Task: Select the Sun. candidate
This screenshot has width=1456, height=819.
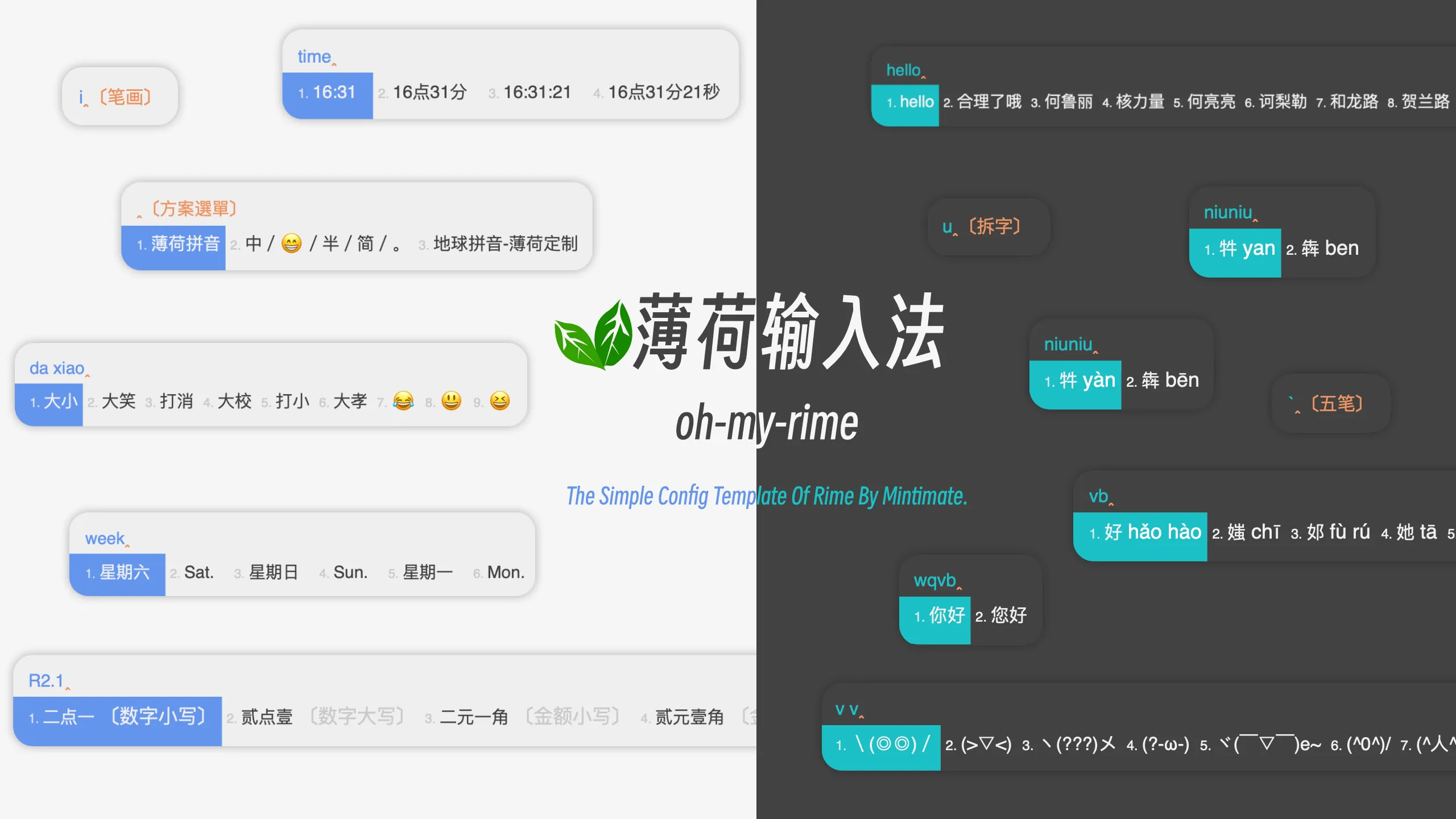Action: click(x=350, y=572)
